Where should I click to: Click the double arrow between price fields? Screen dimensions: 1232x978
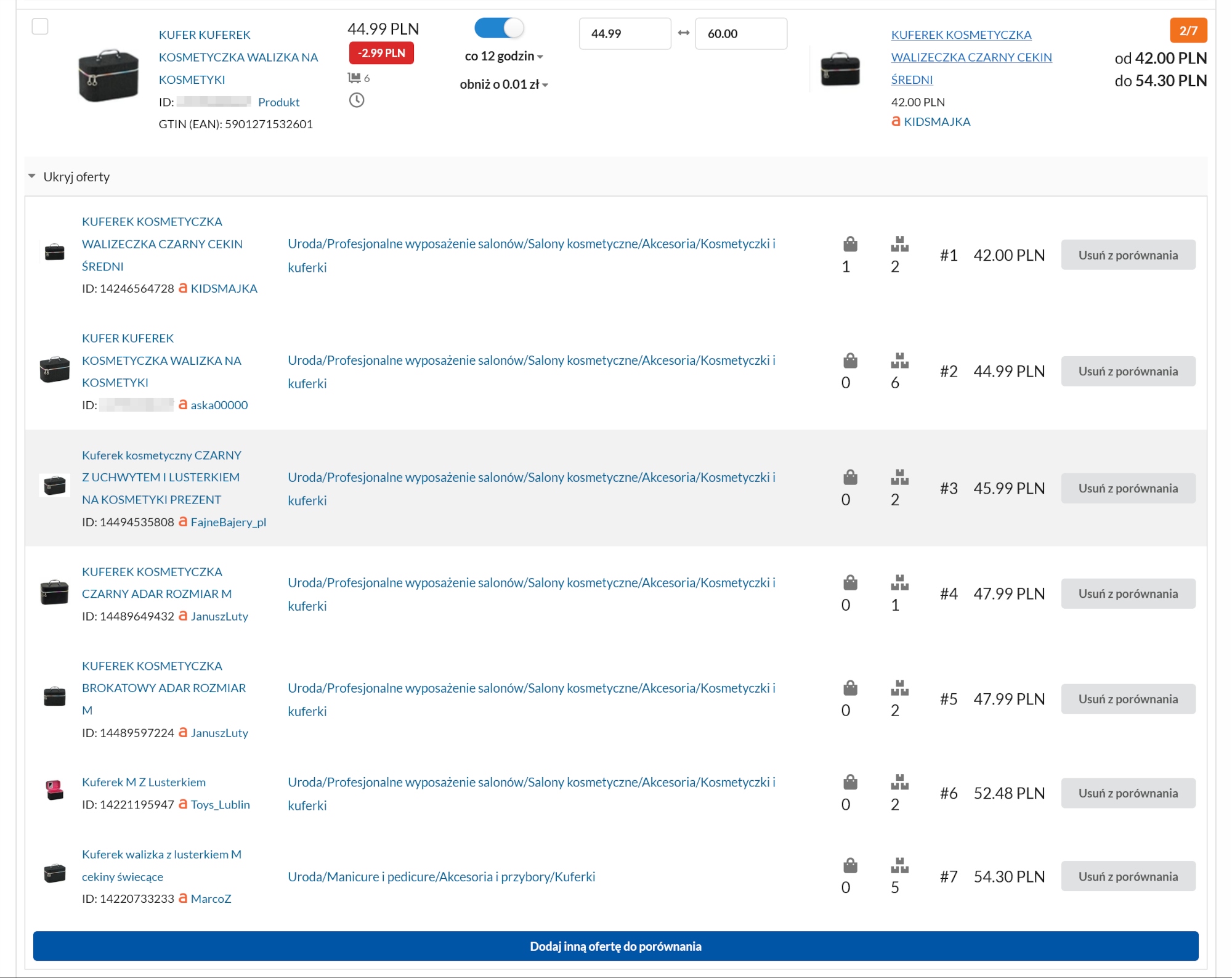tap(683, 33)
